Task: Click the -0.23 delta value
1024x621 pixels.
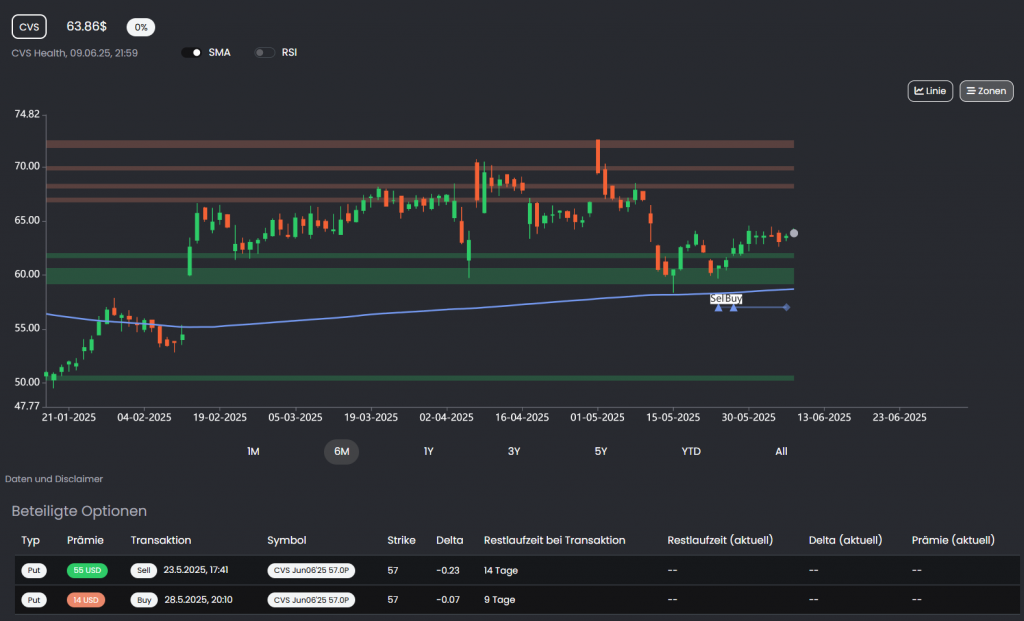Action: (448, 571)
